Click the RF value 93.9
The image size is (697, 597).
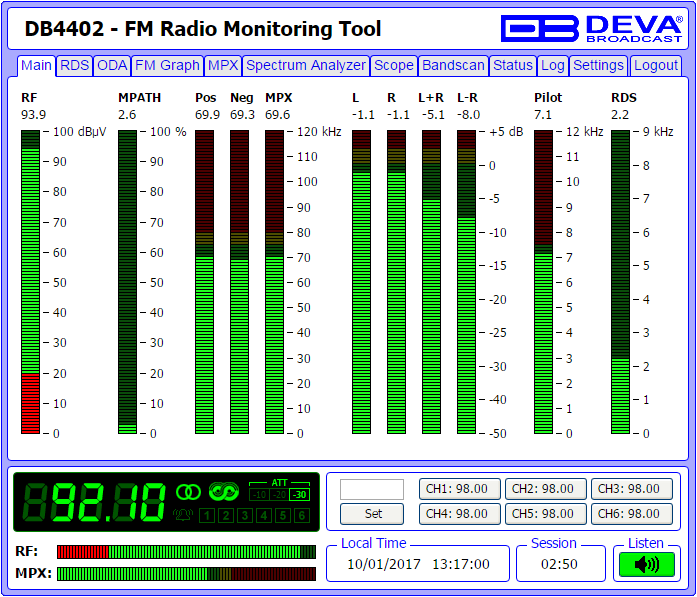pyautogui.click(x=34, y=115)
